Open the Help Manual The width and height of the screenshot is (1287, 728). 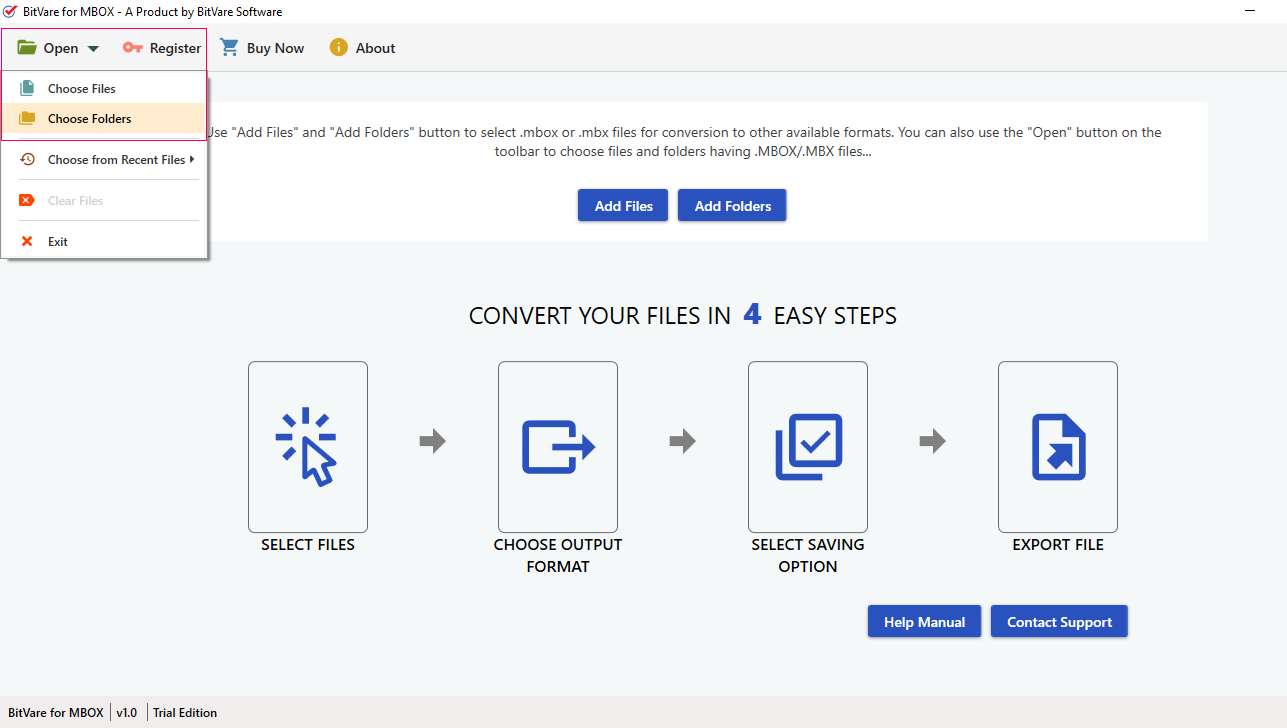click(924, 622)
